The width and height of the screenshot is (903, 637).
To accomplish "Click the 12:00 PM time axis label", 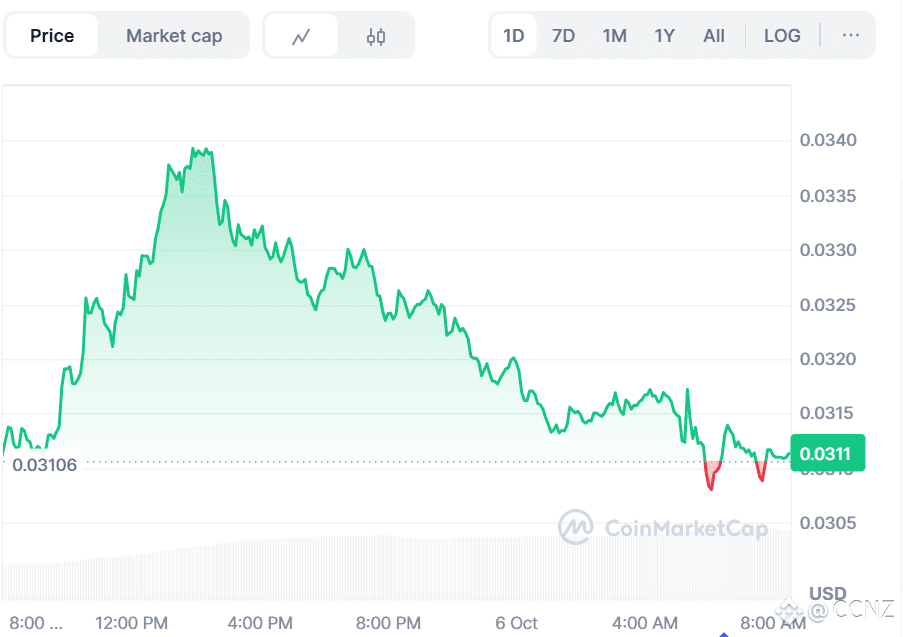I will coord(131,623).
